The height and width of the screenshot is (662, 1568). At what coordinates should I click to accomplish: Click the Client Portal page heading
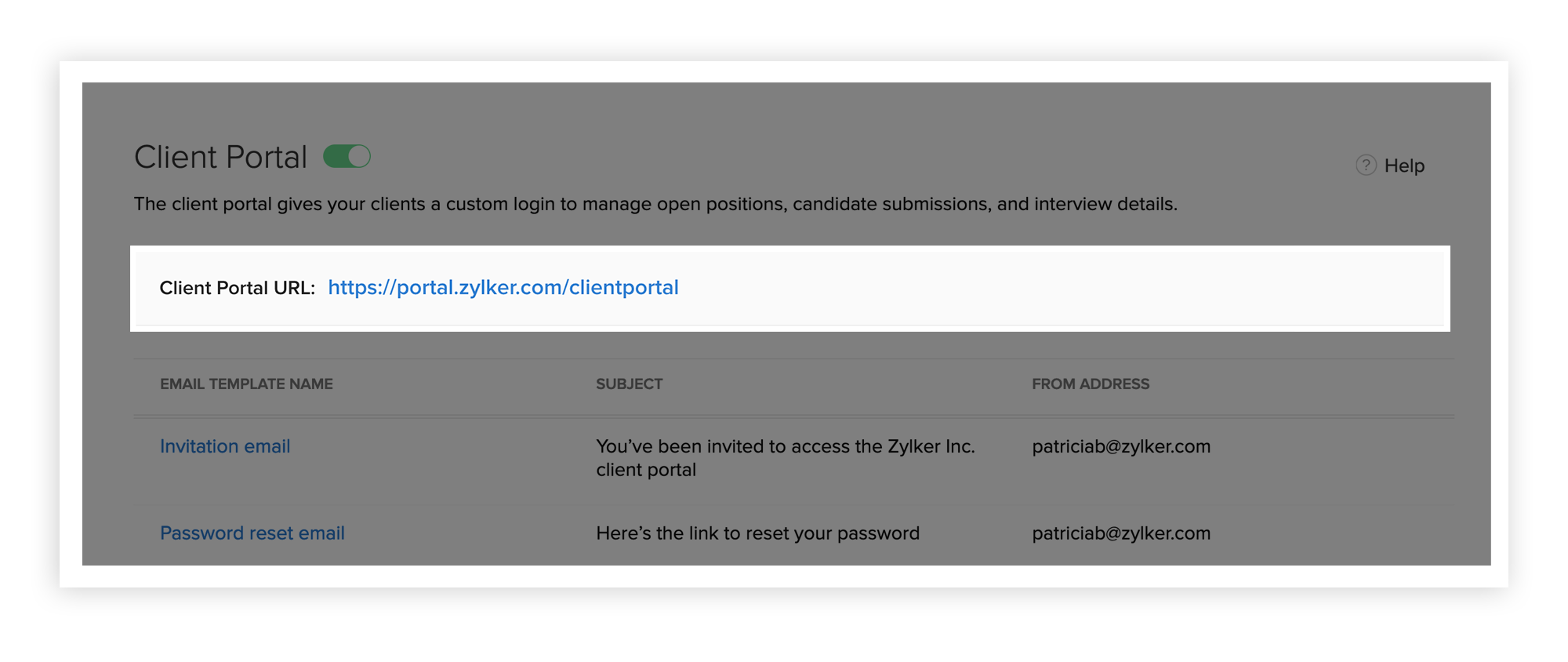pyautogui.click(x=220, y=158)
